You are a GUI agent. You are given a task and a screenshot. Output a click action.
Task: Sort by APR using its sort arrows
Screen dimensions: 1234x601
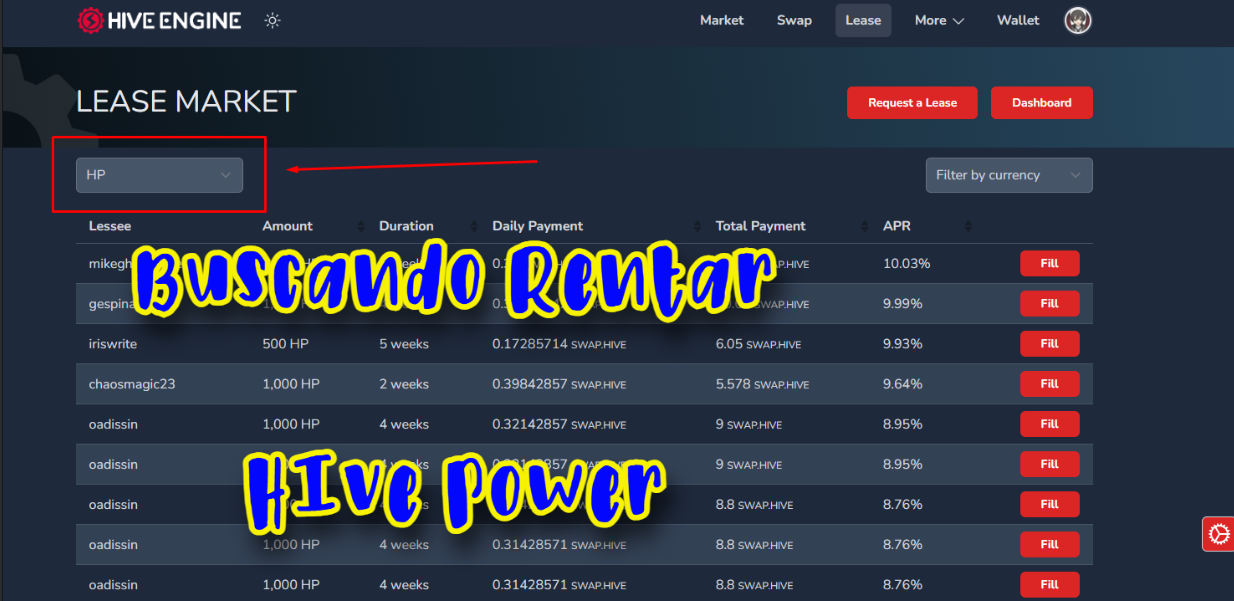coord(968,226)
